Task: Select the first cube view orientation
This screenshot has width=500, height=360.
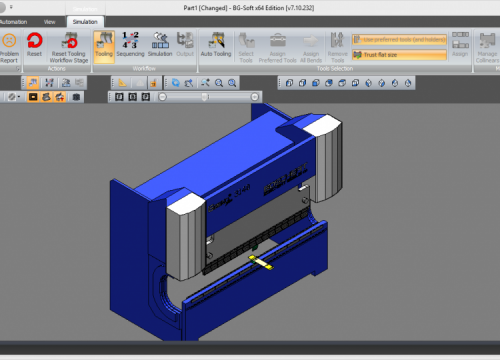Action: click(289, 83)
